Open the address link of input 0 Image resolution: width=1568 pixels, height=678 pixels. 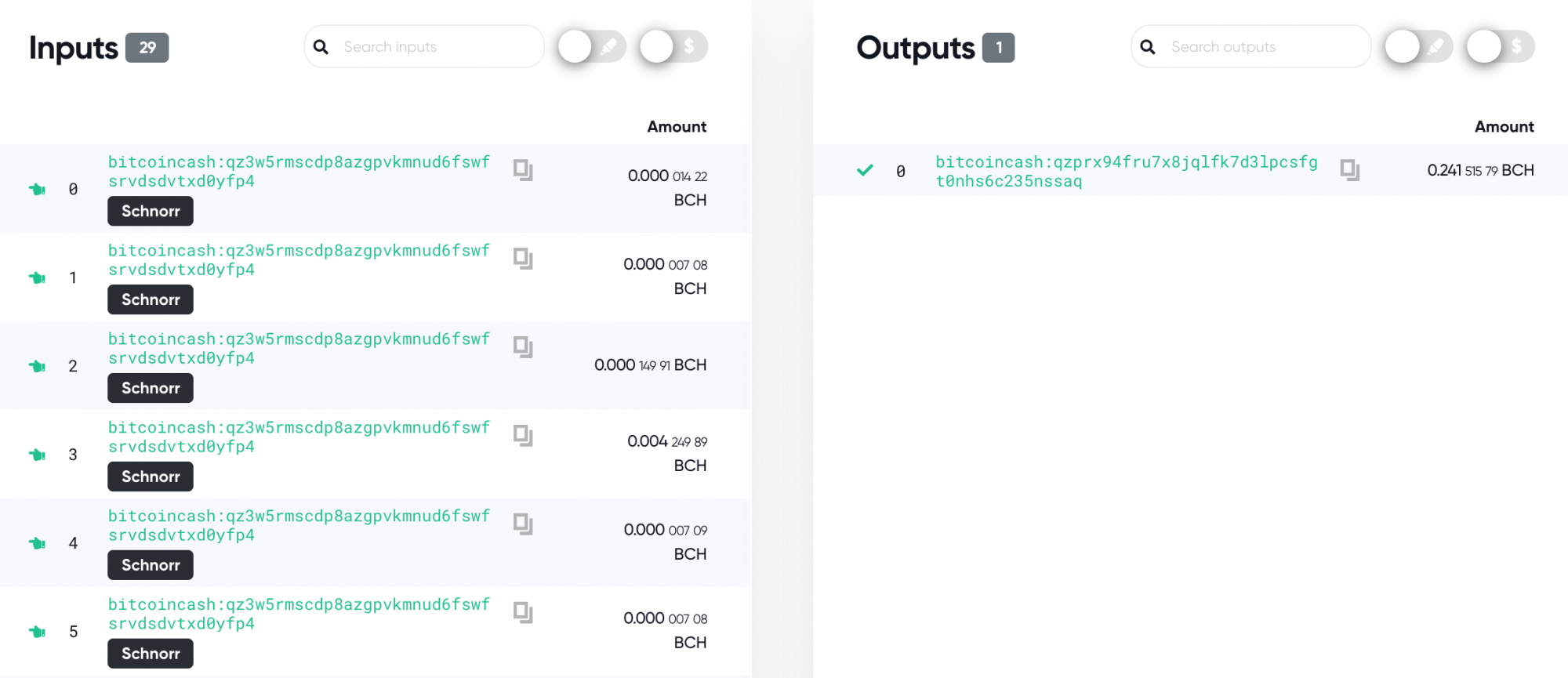[x=299, y=172]
